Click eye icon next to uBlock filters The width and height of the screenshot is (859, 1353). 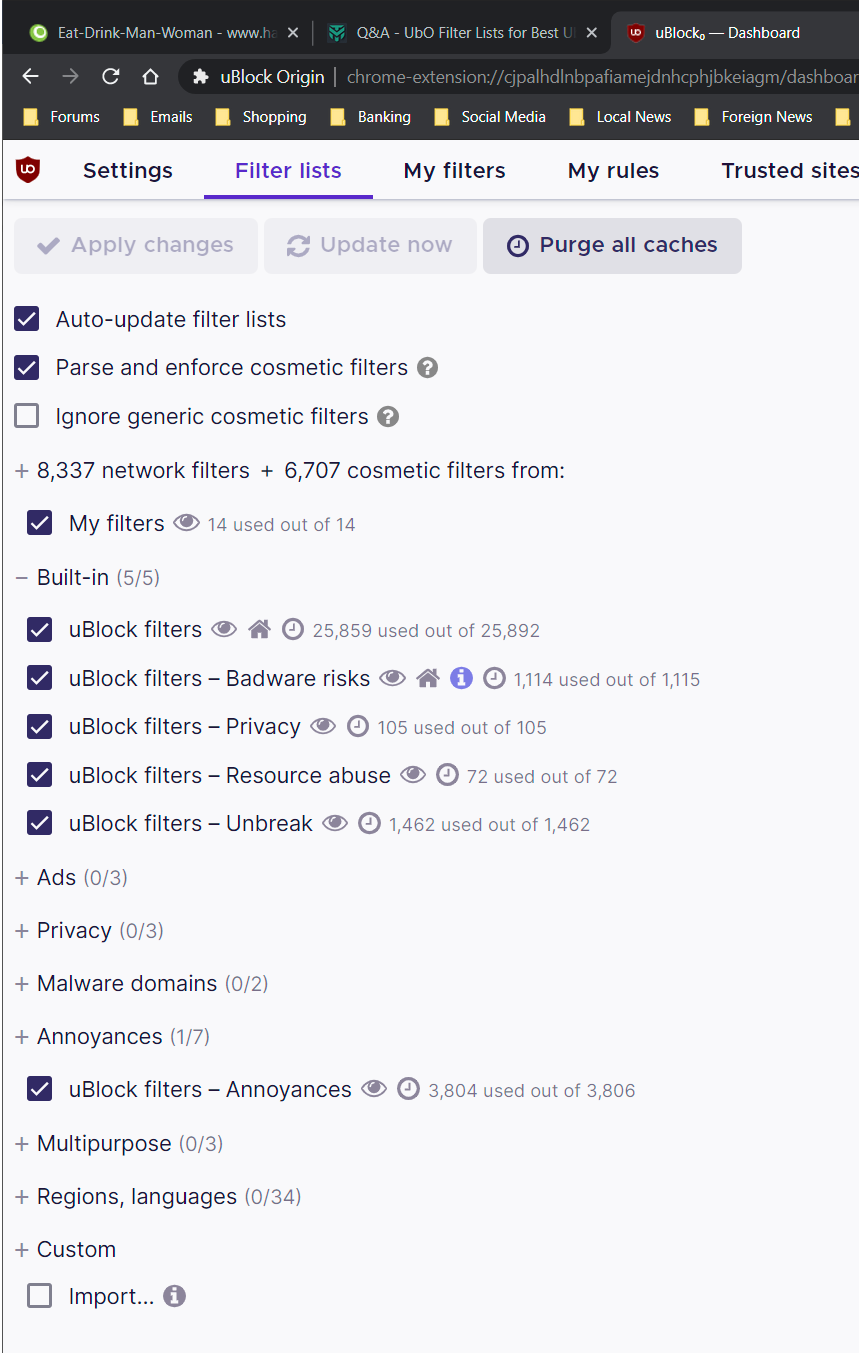(223, 630)
